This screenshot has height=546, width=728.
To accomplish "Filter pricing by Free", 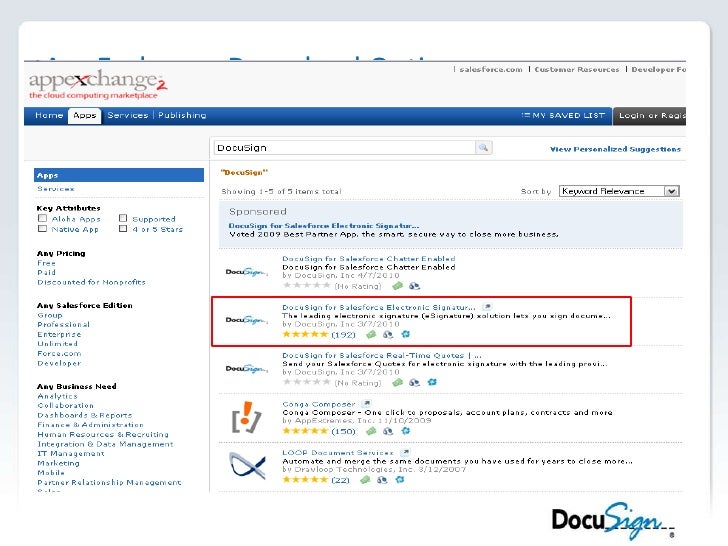I will click(x=46, y=263).
